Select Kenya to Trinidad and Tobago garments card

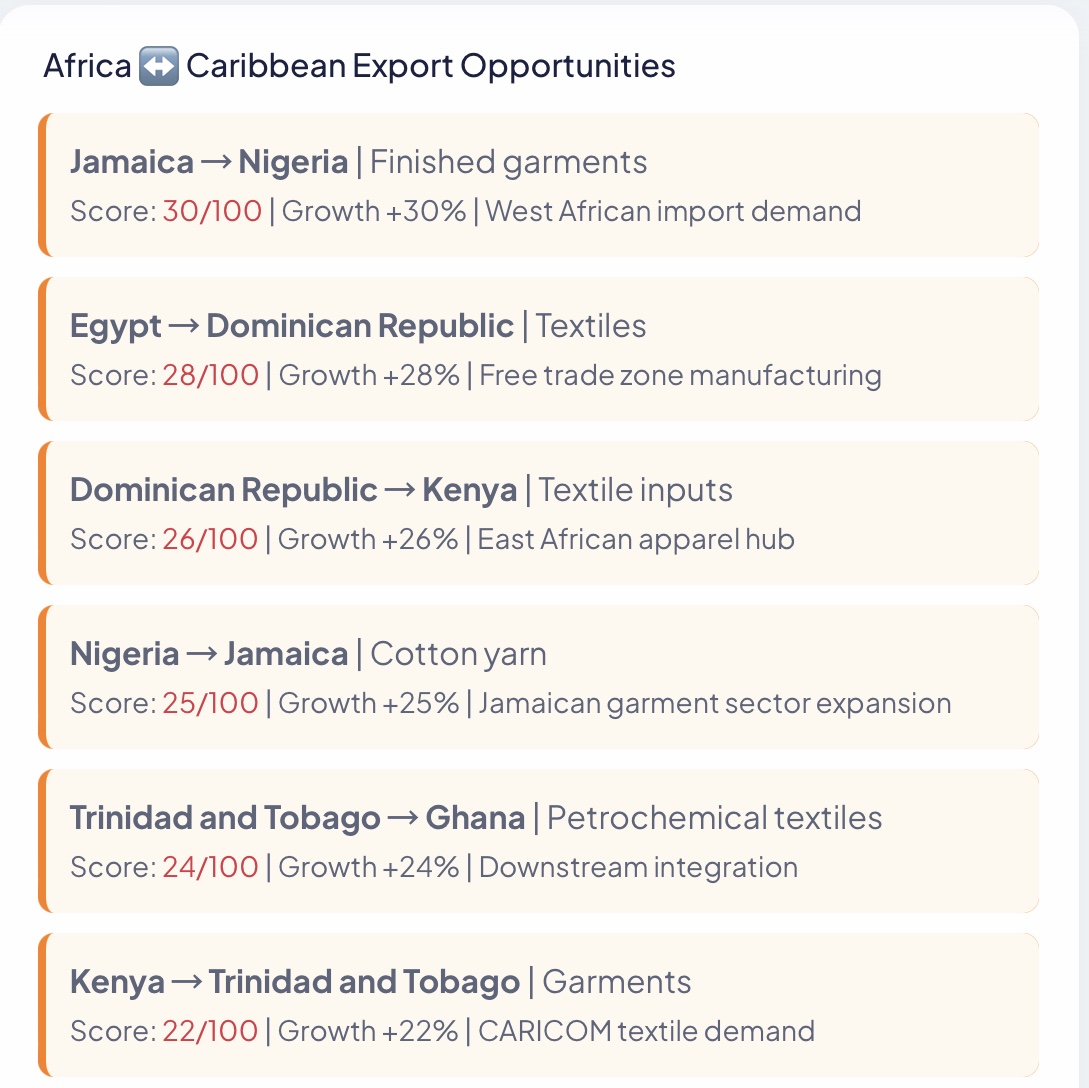(x=538, y=1005)
